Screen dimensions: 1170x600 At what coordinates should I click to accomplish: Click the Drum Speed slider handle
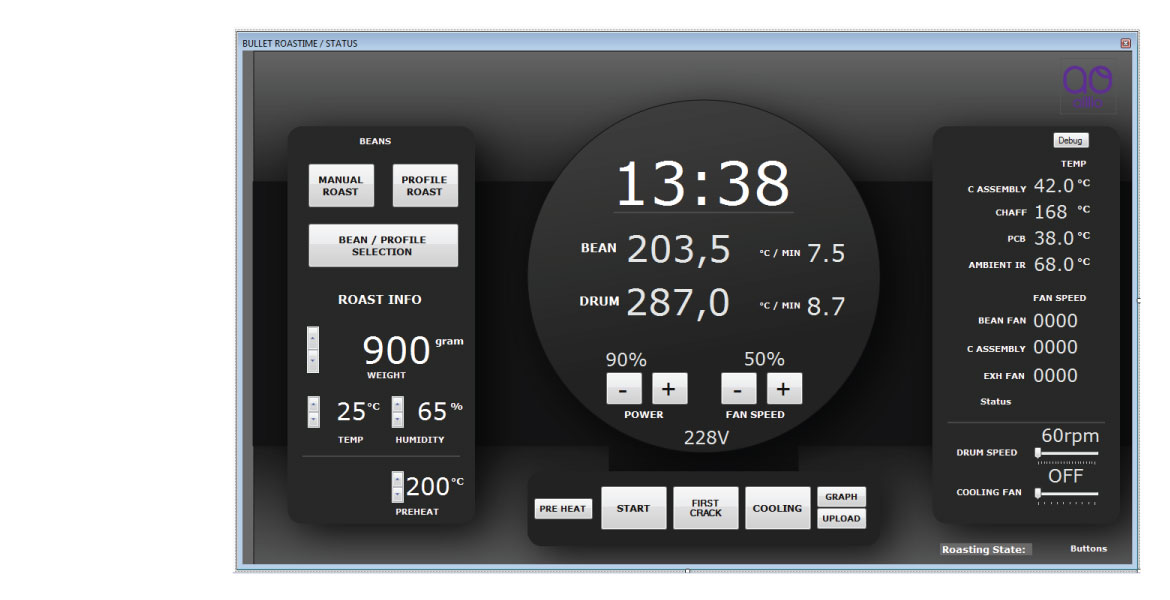point(1038,453)
